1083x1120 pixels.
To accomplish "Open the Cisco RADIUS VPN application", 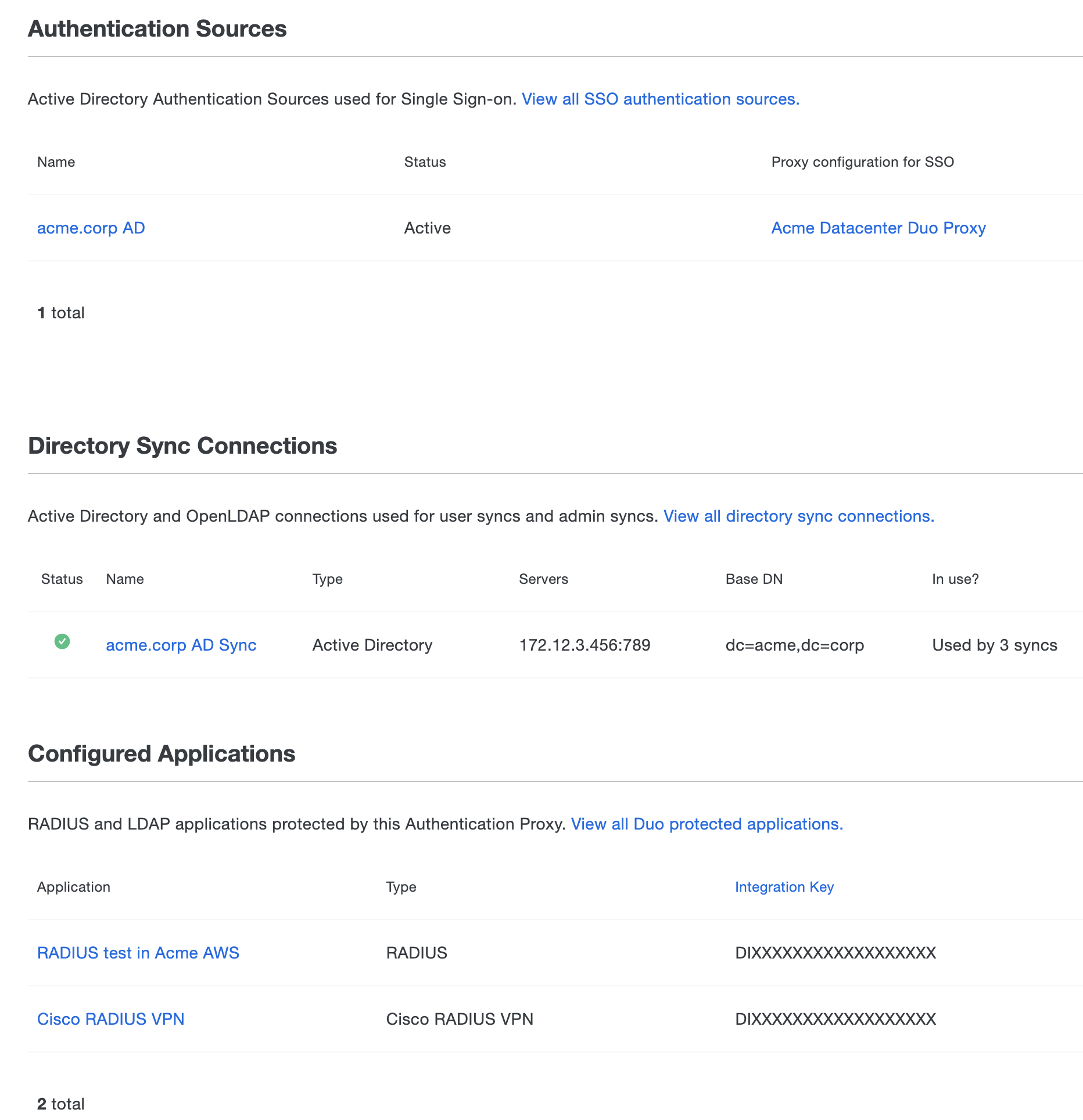I will (110, 1019).
